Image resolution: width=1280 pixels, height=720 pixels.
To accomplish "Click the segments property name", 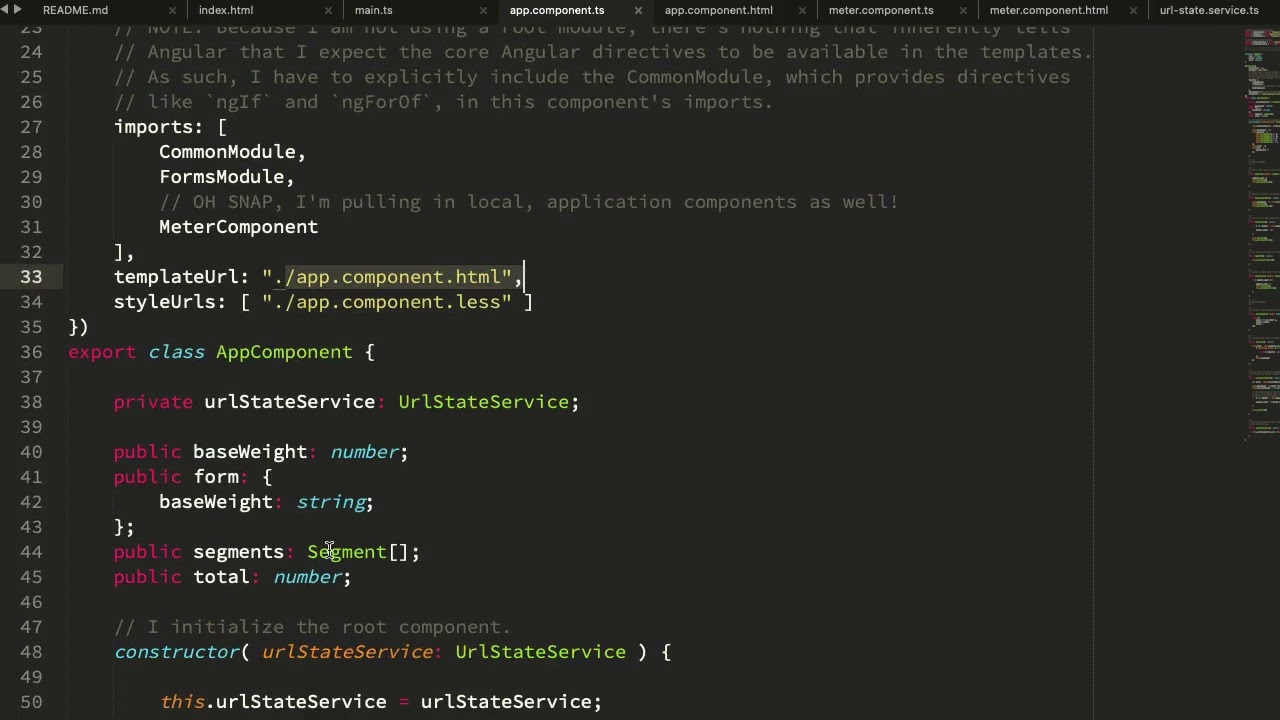I will (x=238, y=552).
